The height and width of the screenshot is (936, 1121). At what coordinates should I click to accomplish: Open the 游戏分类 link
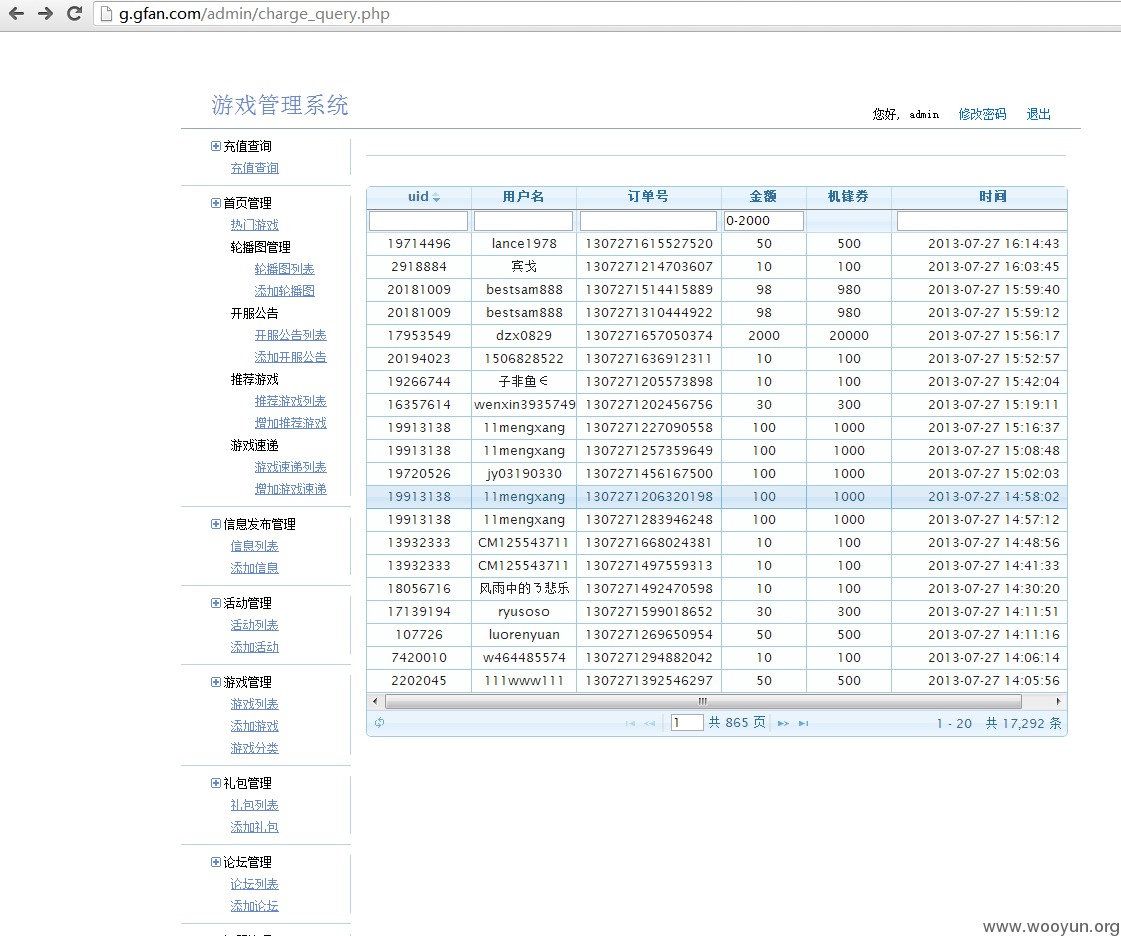tap(255, 748)
